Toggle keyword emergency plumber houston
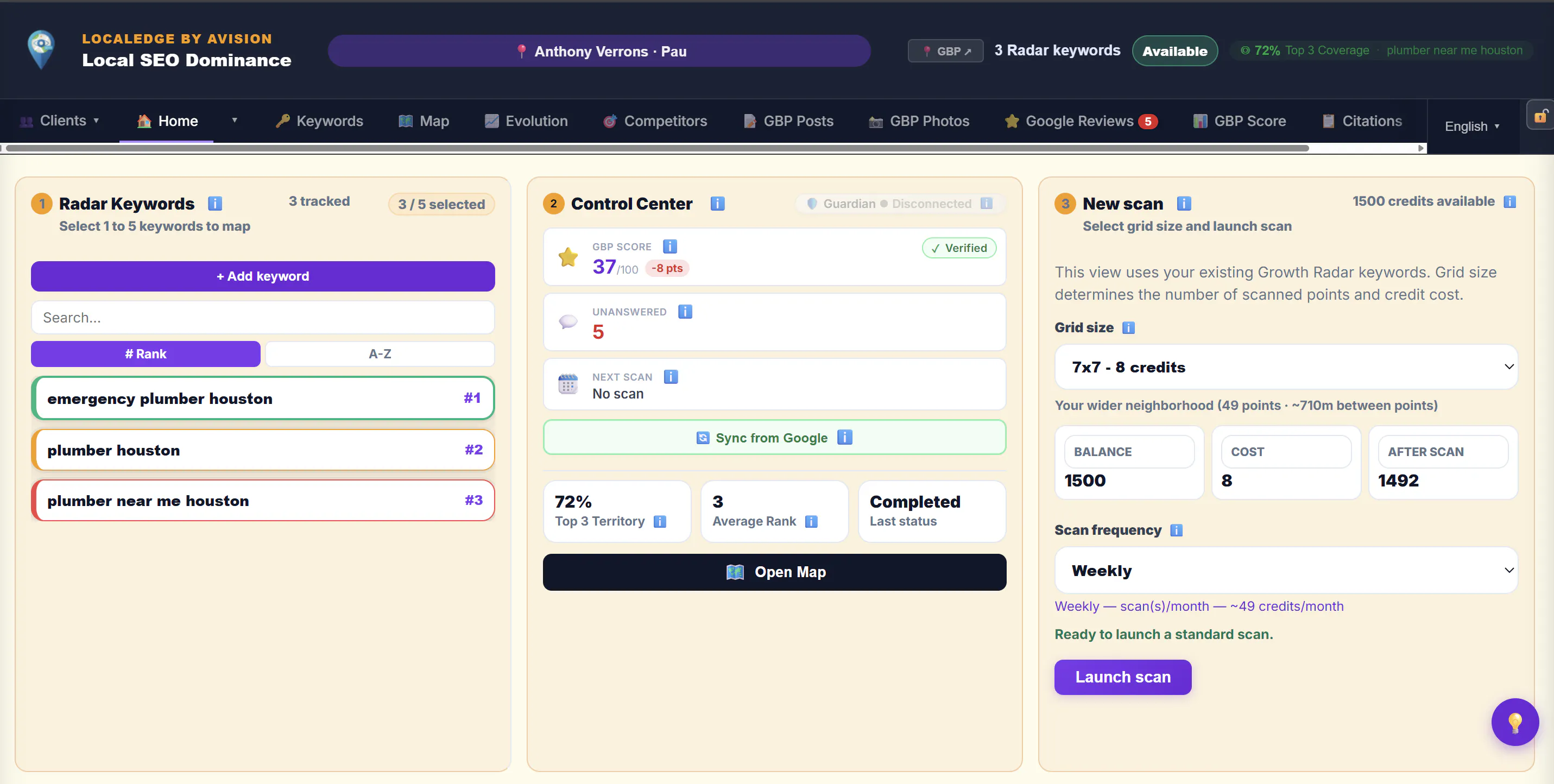 pos(263,398)
